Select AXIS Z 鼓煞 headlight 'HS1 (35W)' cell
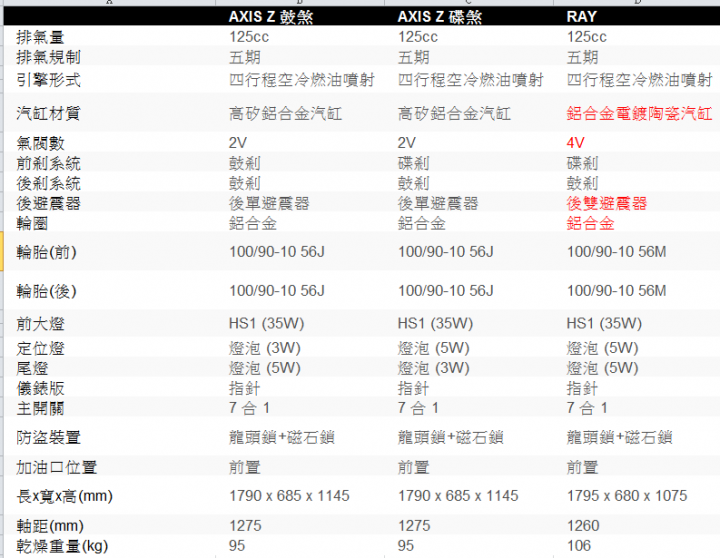 [x=266, y=324]
